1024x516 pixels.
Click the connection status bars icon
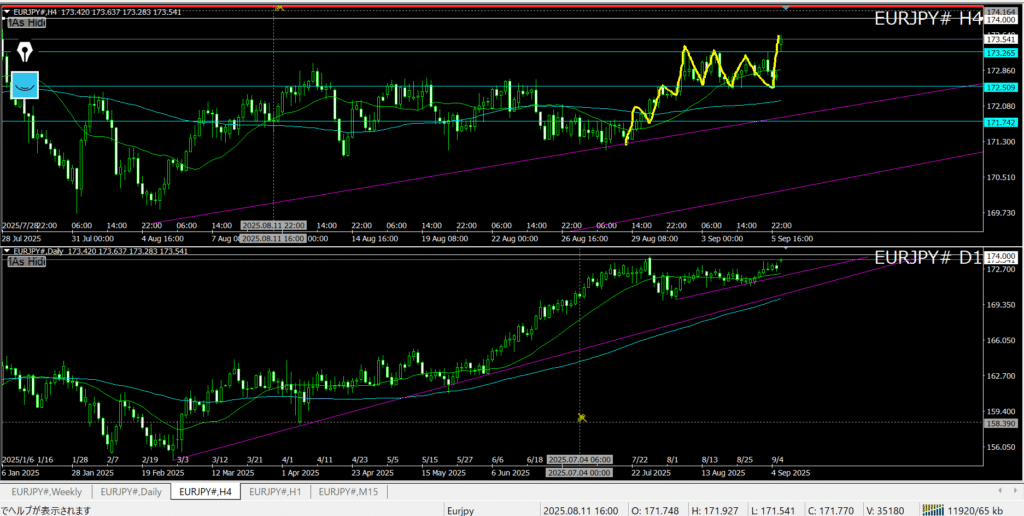[931, 509]
